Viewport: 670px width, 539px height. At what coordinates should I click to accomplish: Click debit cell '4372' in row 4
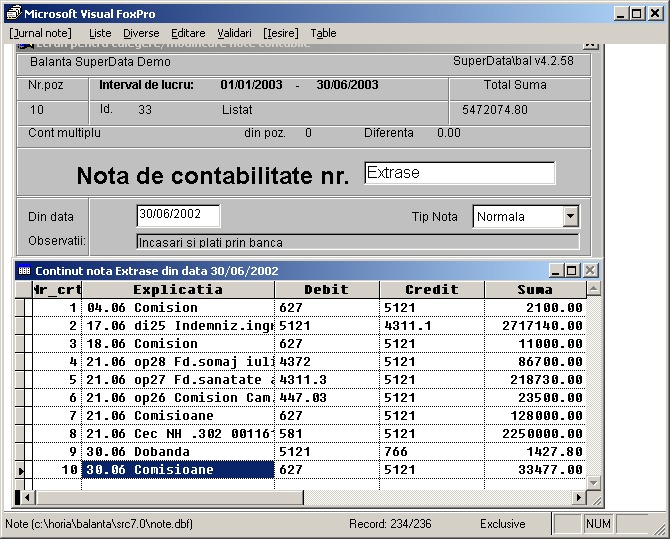click(326, 362)
